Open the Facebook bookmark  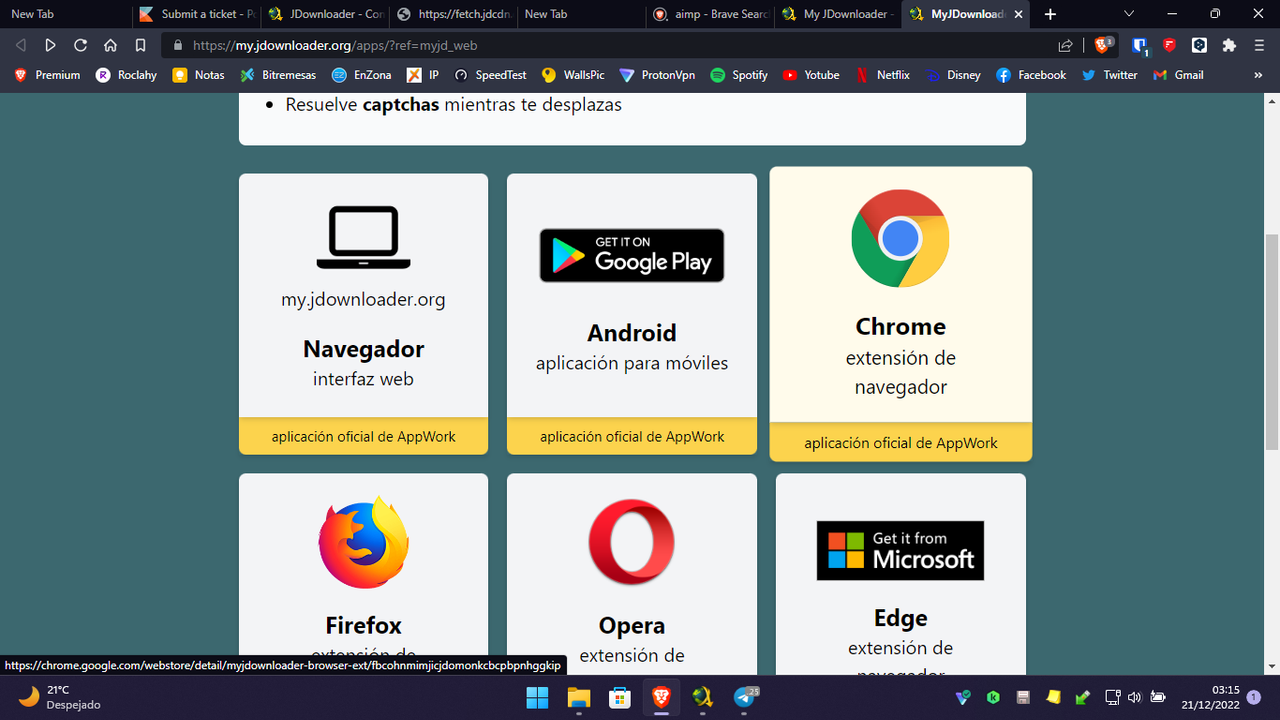coord(1031,75)
